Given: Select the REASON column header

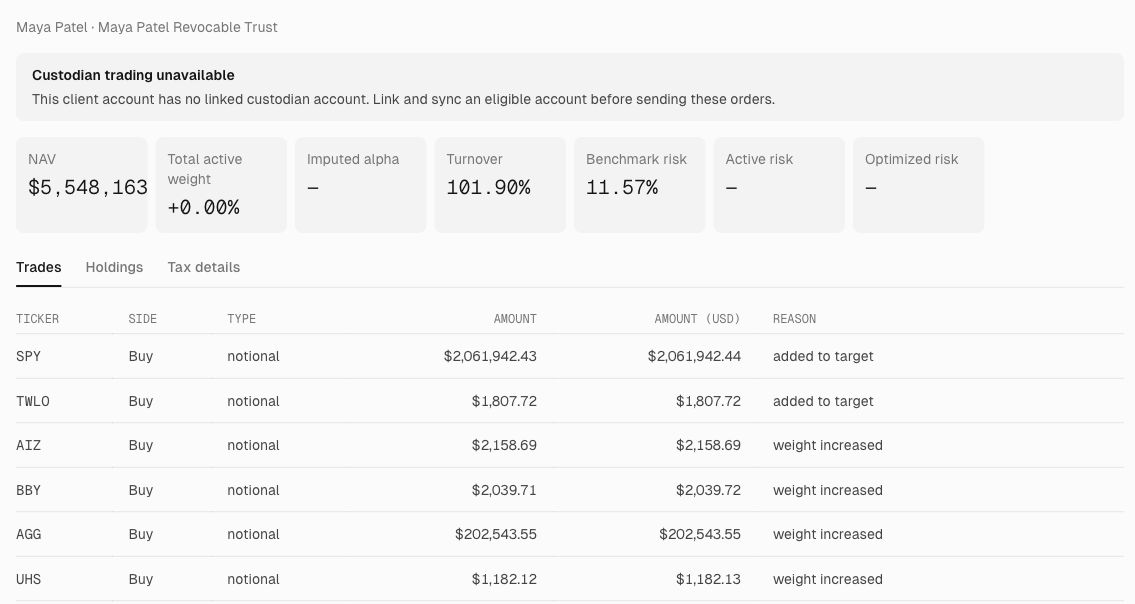Looking at the screenshot, I should click(794, 319).
